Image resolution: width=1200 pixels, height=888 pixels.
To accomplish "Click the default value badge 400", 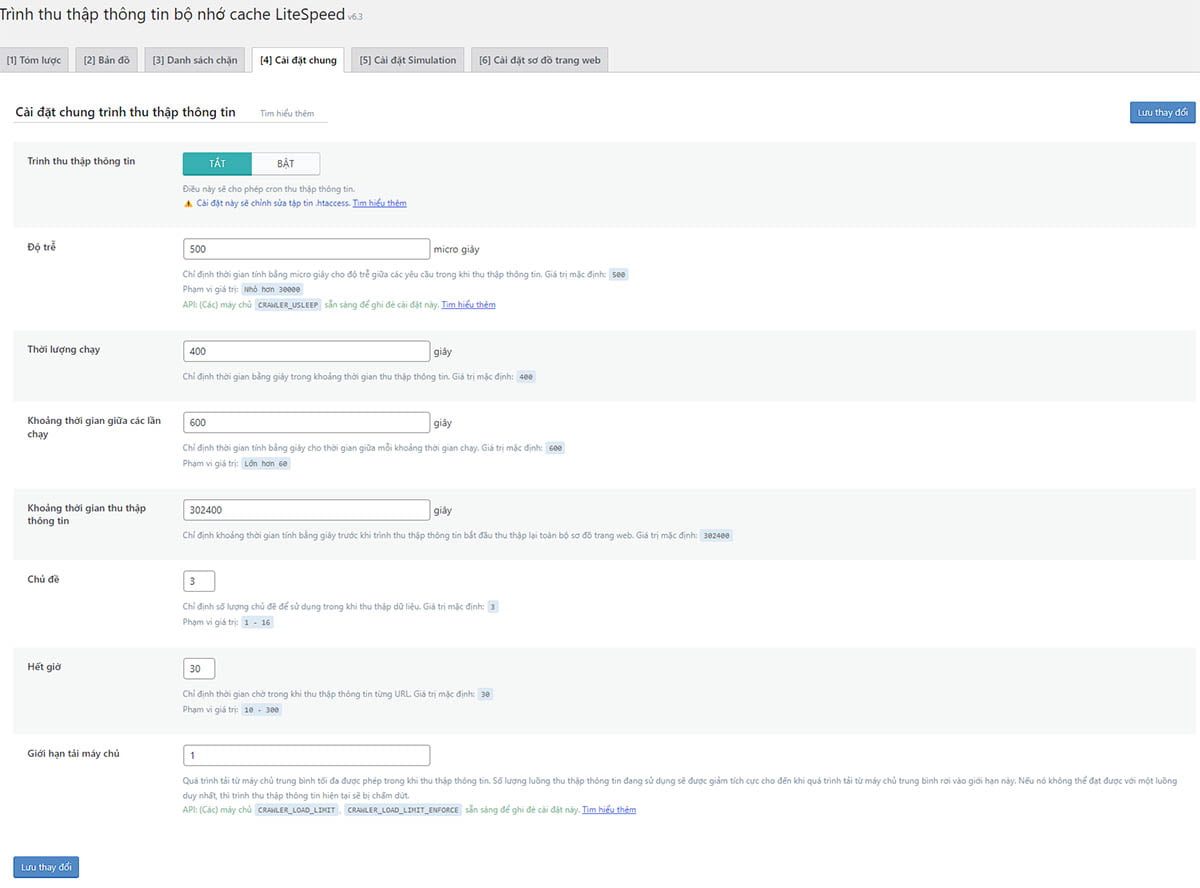I will coord(526,377).
